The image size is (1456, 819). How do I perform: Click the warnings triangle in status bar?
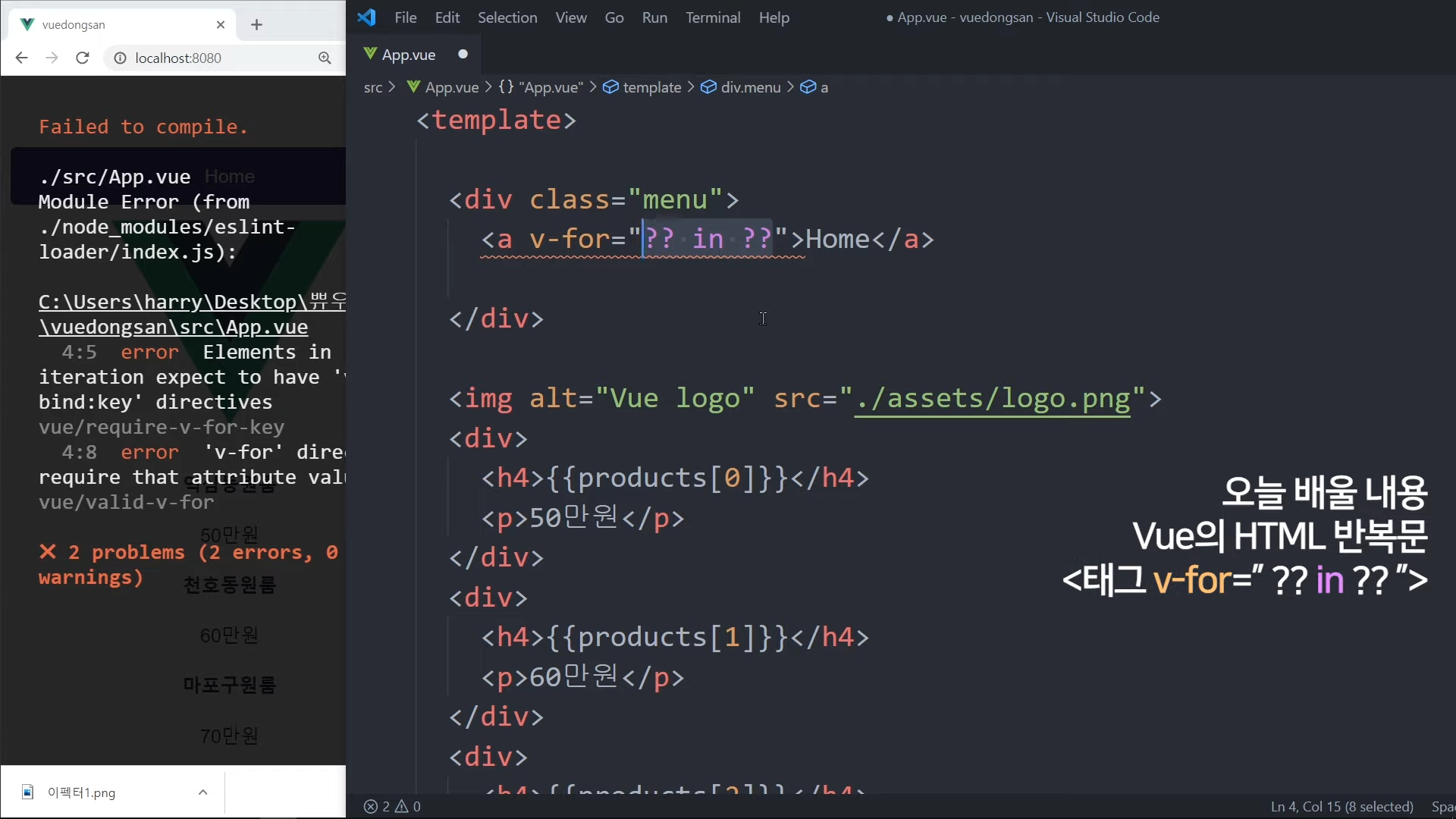tap(402, 806)
